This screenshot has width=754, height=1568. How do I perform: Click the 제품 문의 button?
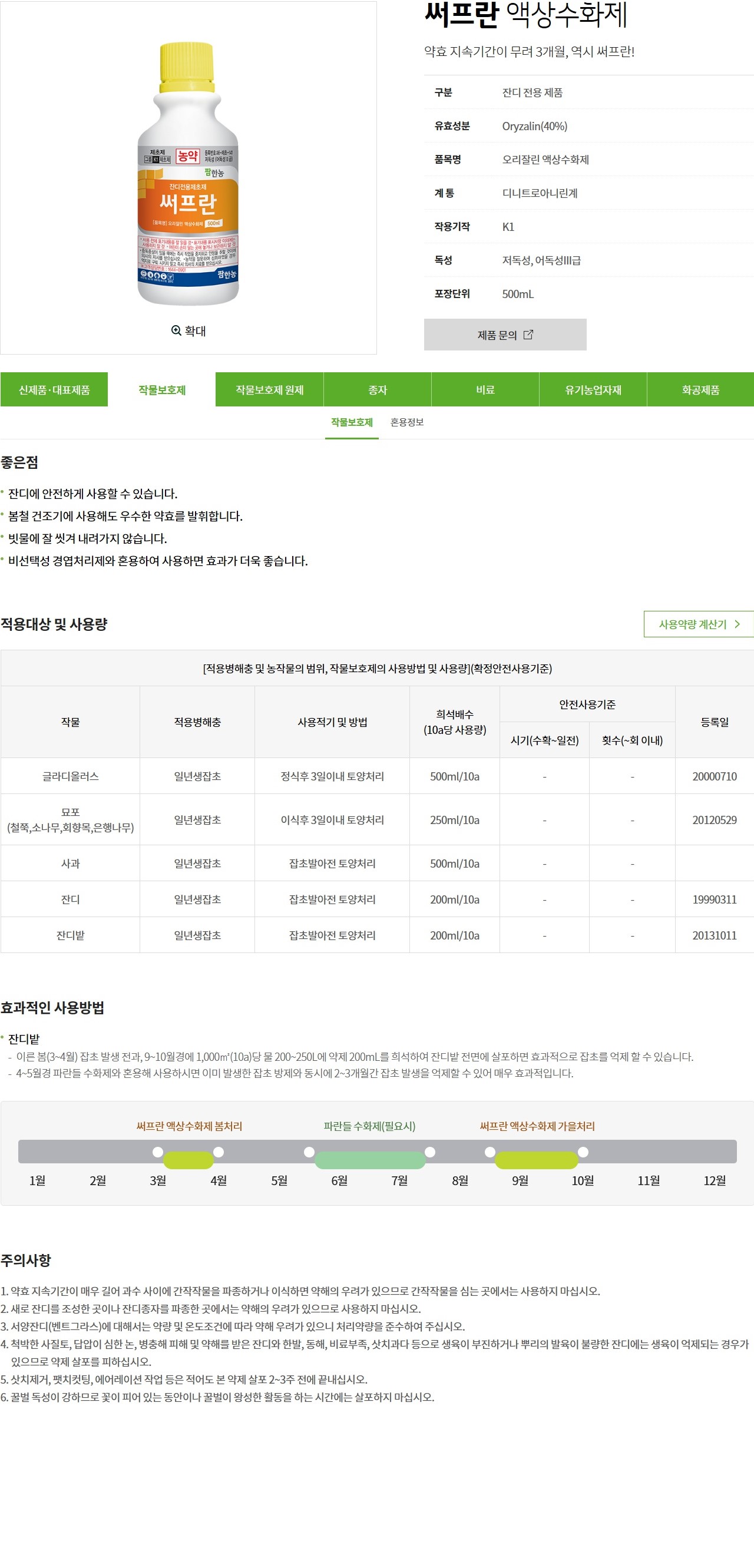tap(505, 334)
